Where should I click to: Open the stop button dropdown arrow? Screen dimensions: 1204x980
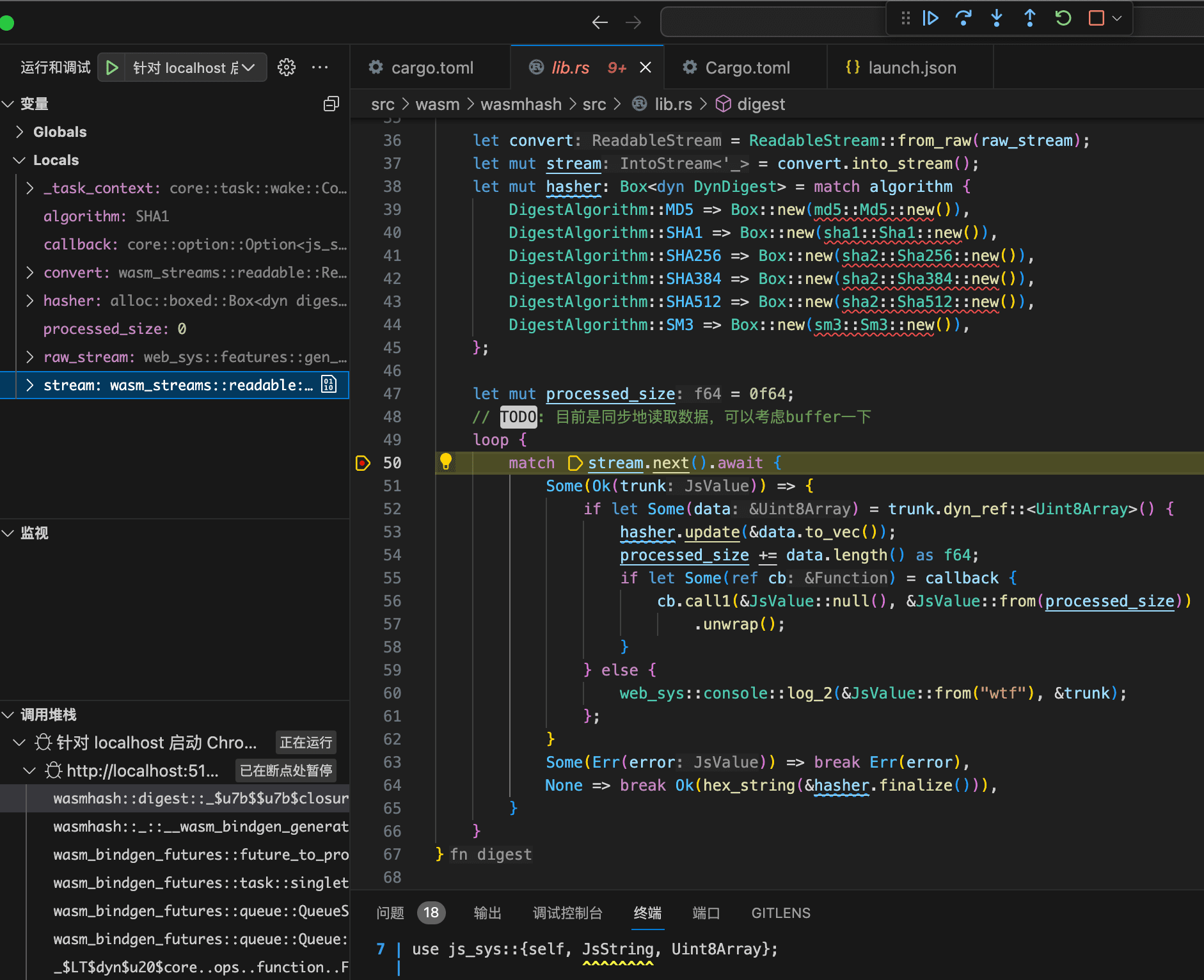(x=1117, y=18)
